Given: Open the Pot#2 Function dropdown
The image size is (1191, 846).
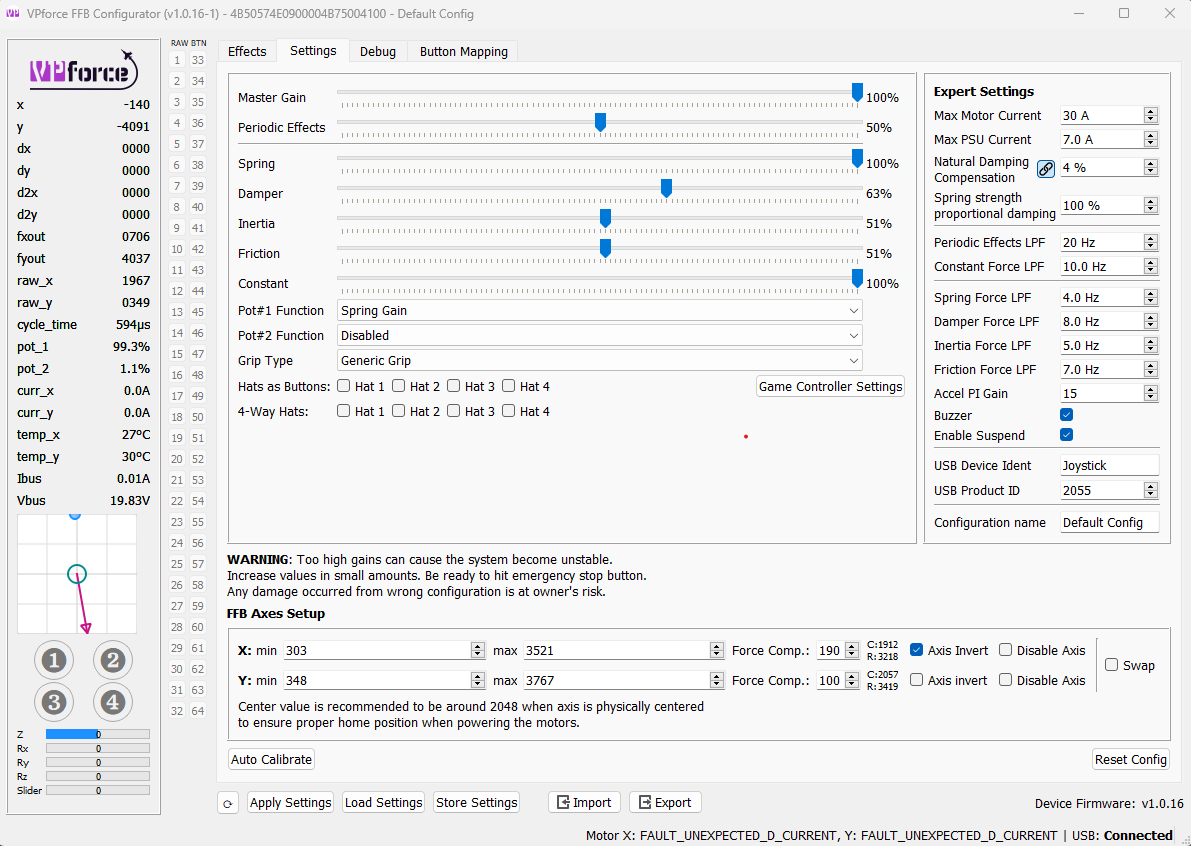Looking at the screenshot, I should (600, 336).
